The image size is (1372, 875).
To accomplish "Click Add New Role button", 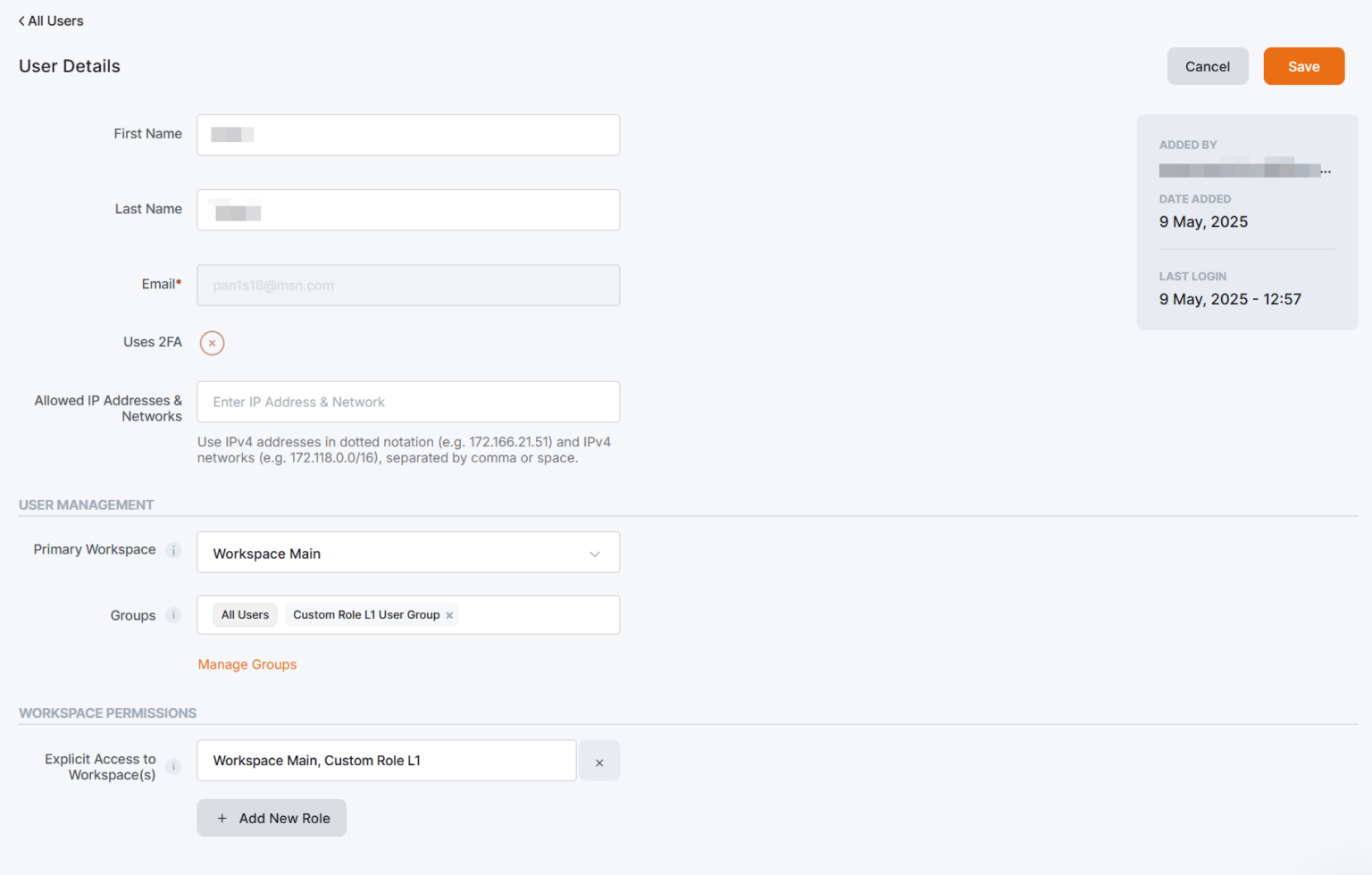I will pyautogui.click(x=272, y=818).
